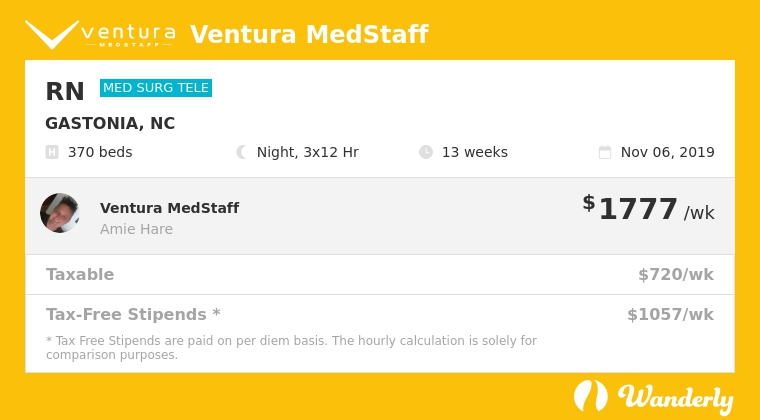Image resolution: width=760 pixels, height=420 pixels.
Task: Click Amie Hare's profile photo
Action: (60, 213)
